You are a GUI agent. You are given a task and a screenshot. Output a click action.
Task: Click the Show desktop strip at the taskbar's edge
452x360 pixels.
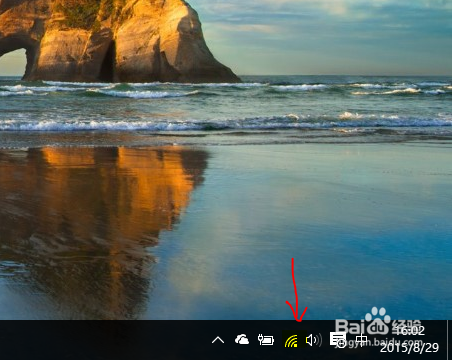tap(449, 340)
